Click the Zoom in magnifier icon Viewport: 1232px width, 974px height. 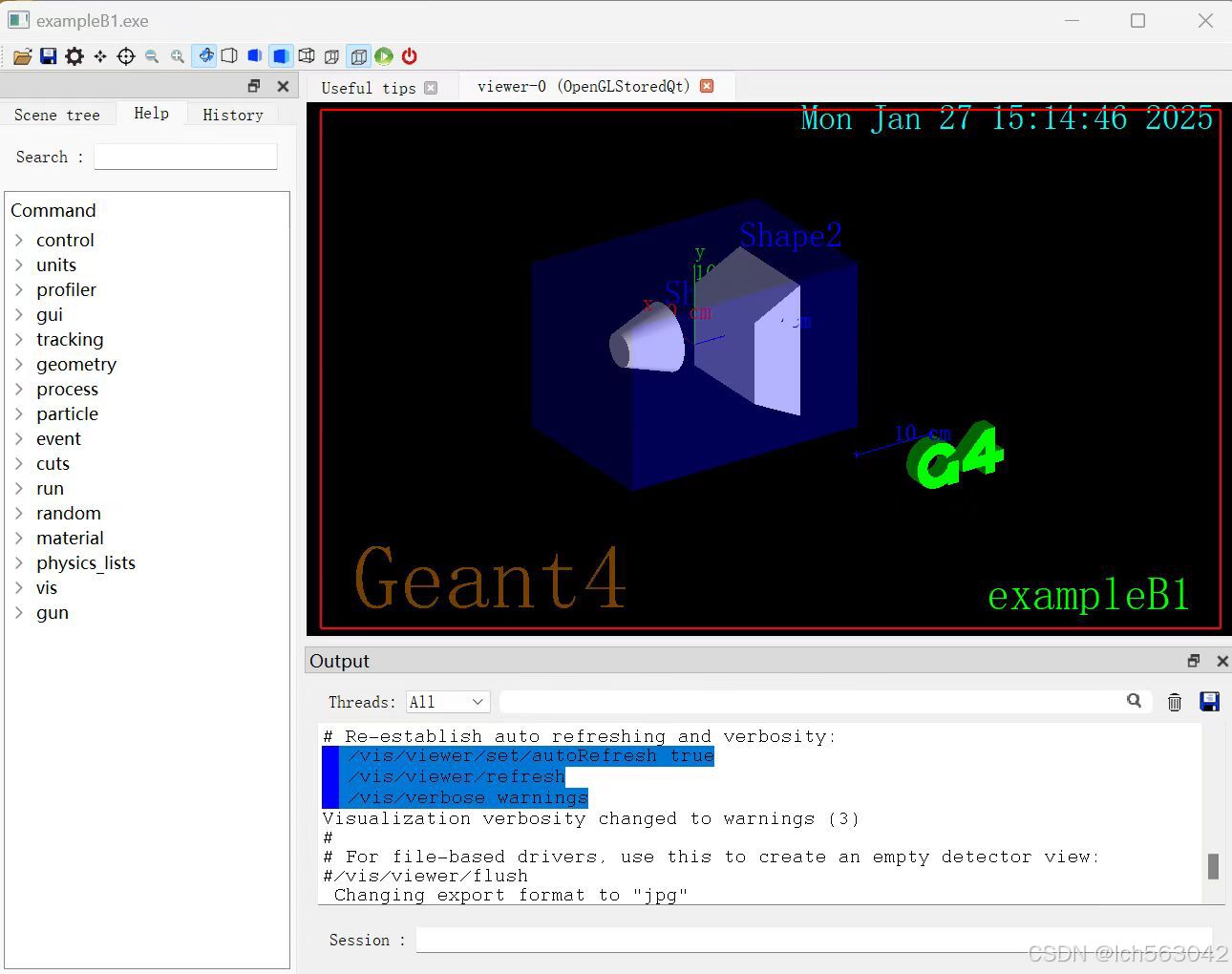[177, 56]
